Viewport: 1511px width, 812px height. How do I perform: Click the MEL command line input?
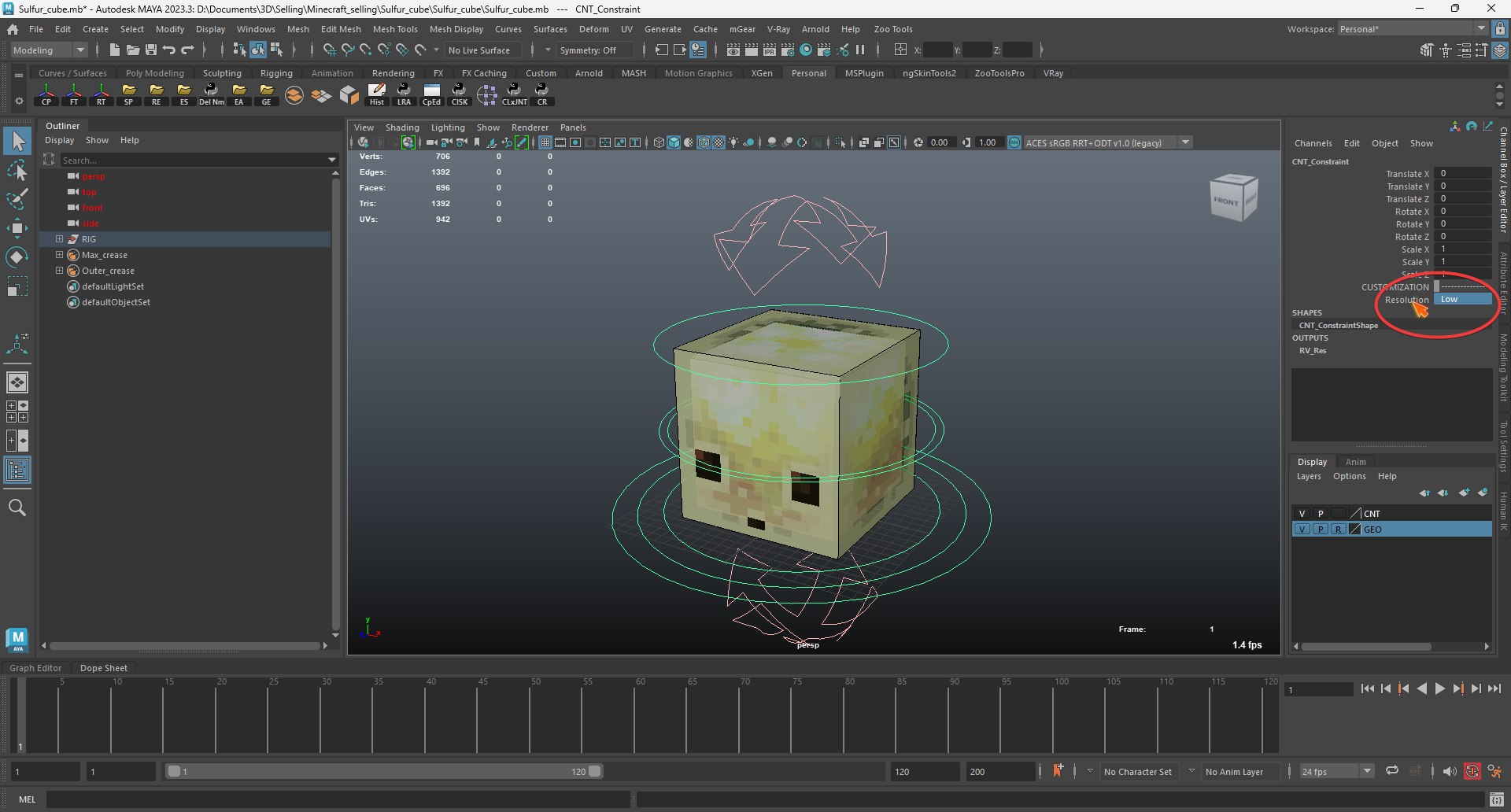click(x=338, y=799)
